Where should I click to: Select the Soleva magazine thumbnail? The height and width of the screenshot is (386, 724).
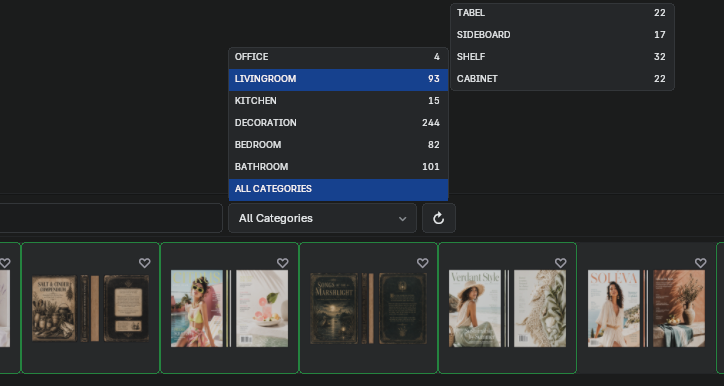pos(646,308)
